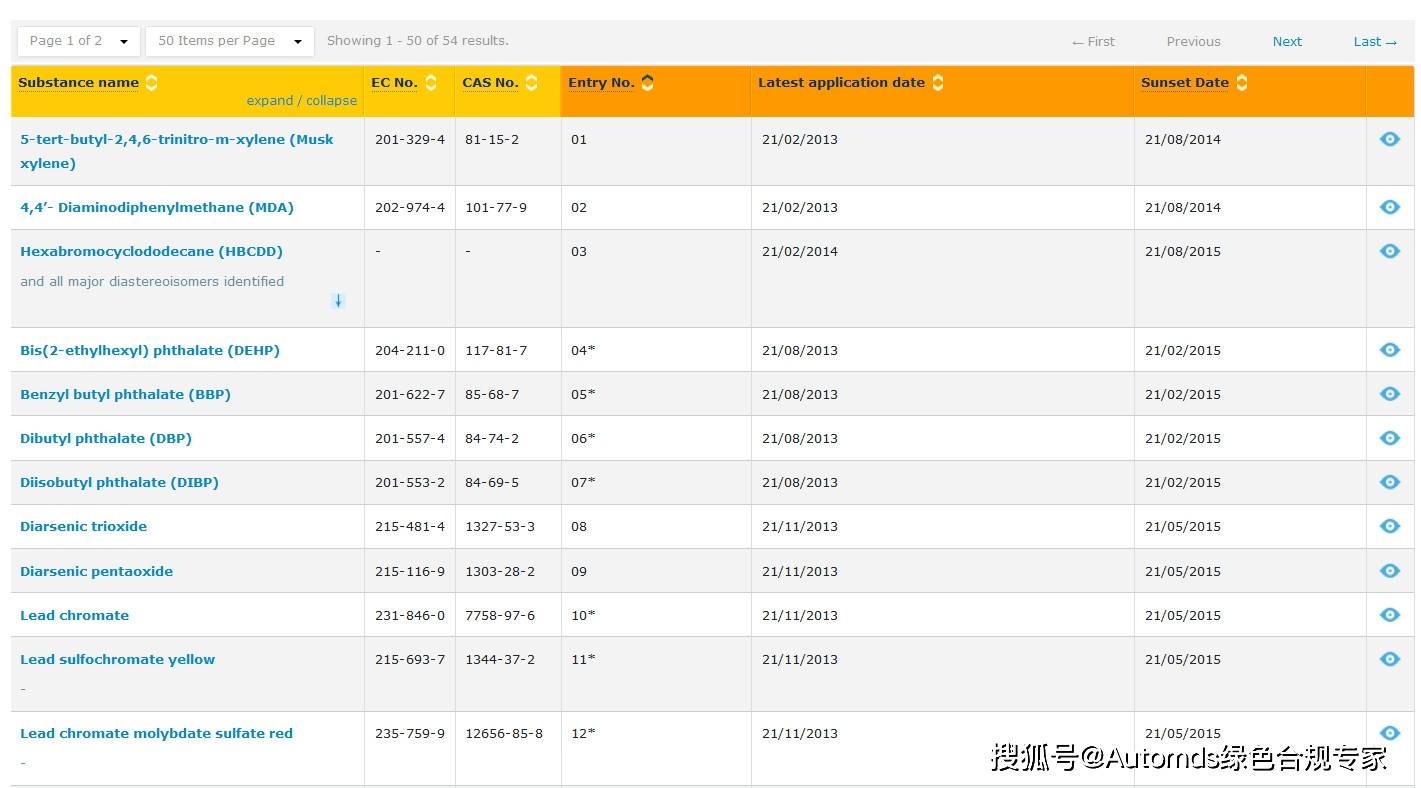
Task: View Lead chromate details with eye icon
Action: [x=1389, y=615]
